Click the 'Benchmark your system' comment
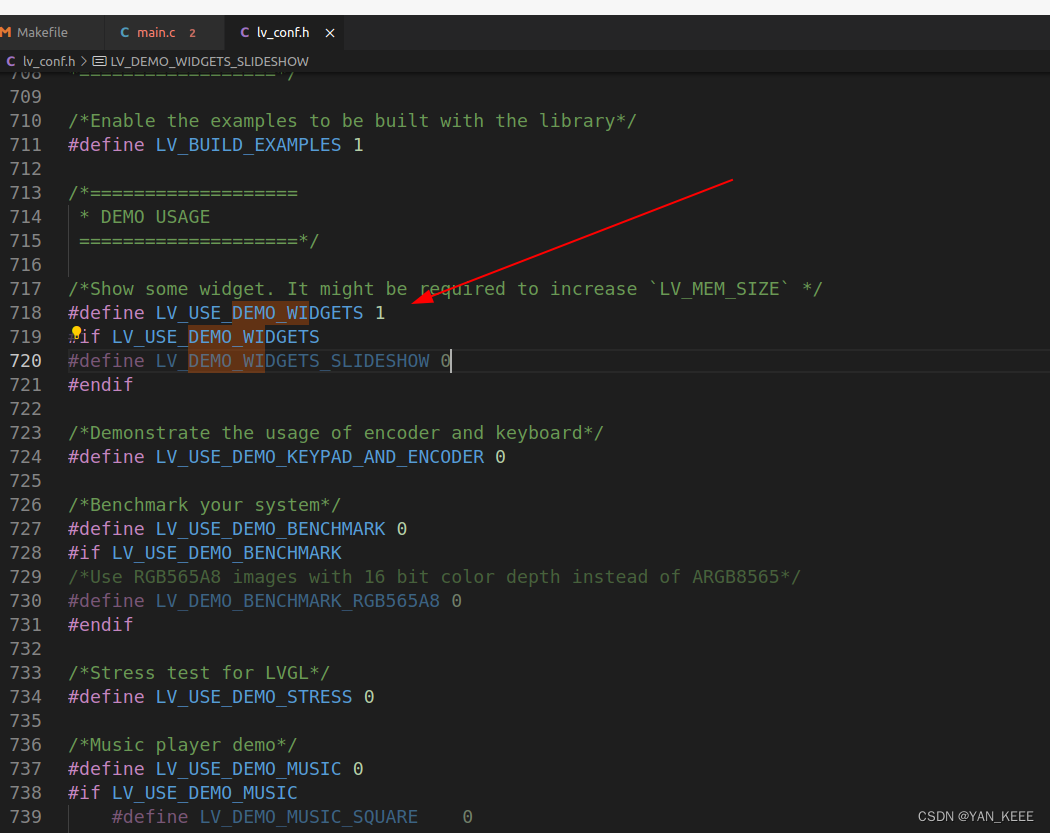Viewport: 1050px width, 833px height. click(x=204, y=505)
